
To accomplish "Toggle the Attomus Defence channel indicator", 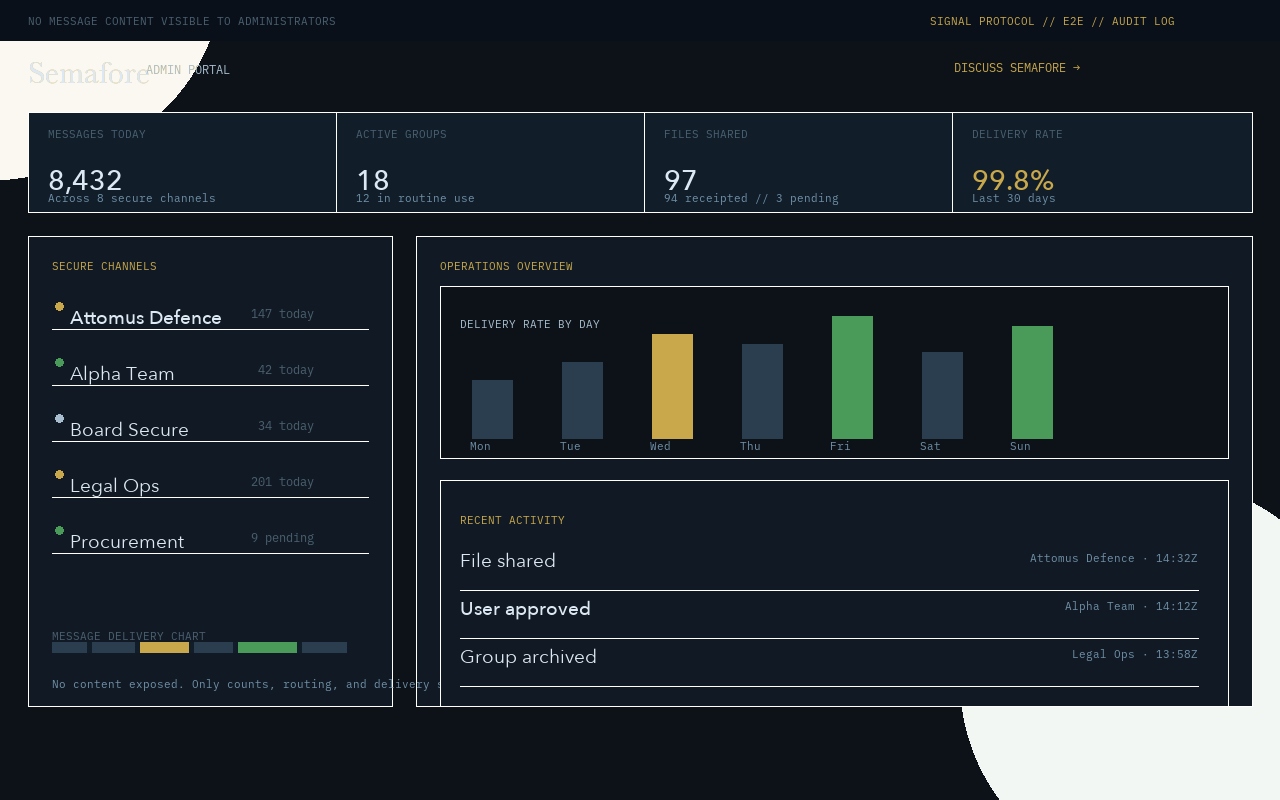I will pos(59,307).
